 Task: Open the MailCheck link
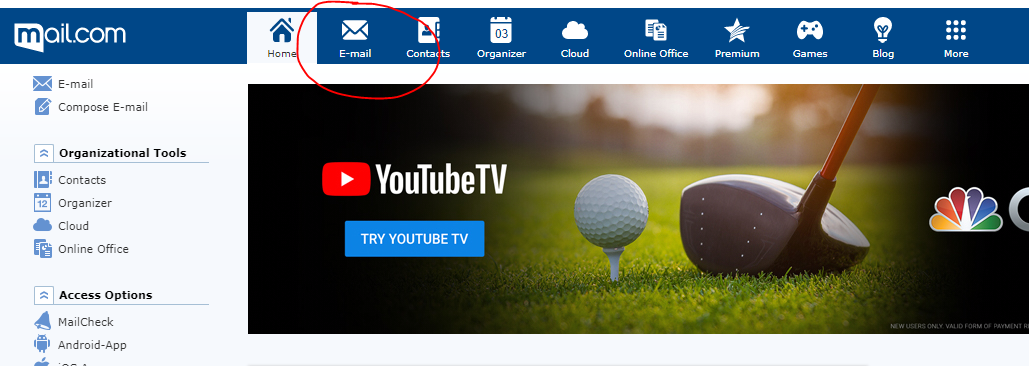coord(85,322)
